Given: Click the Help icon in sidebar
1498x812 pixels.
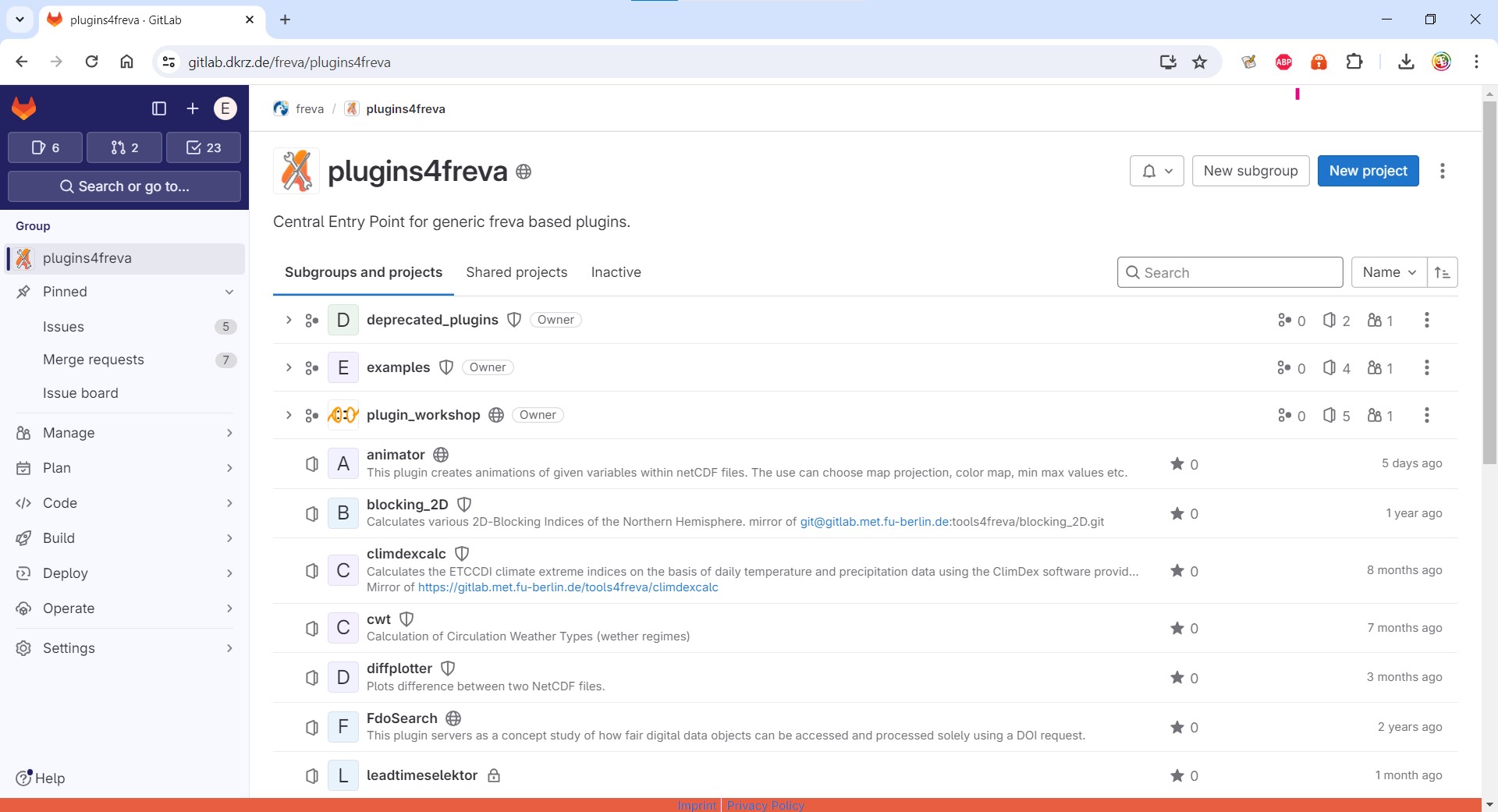Looking at the screenshot, I should (24, 778).
